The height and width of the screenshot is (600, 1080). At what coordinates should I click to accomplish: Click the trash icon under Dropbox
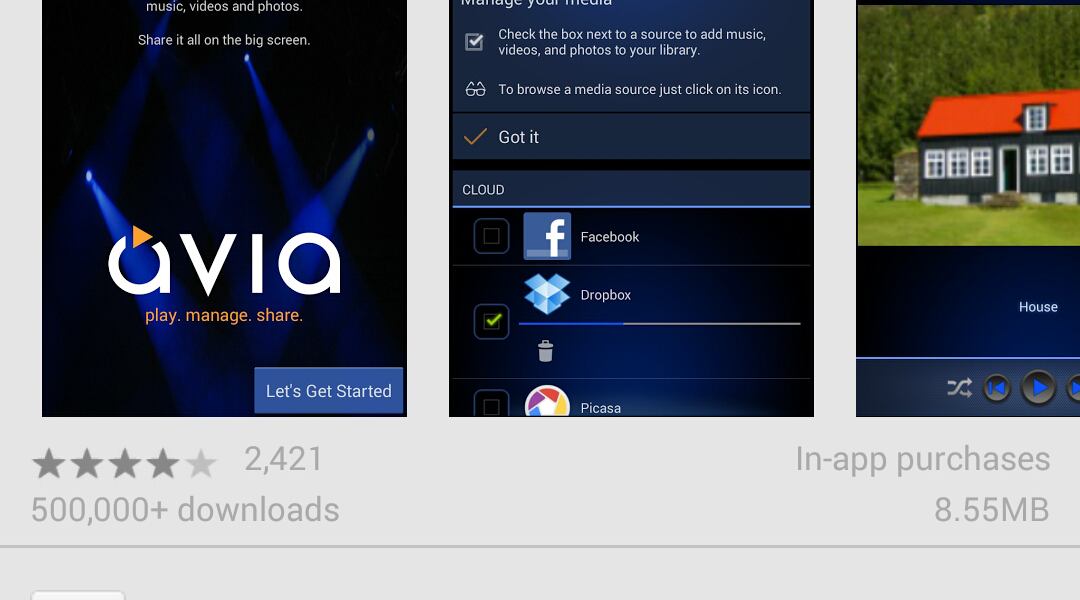(546, 351)
